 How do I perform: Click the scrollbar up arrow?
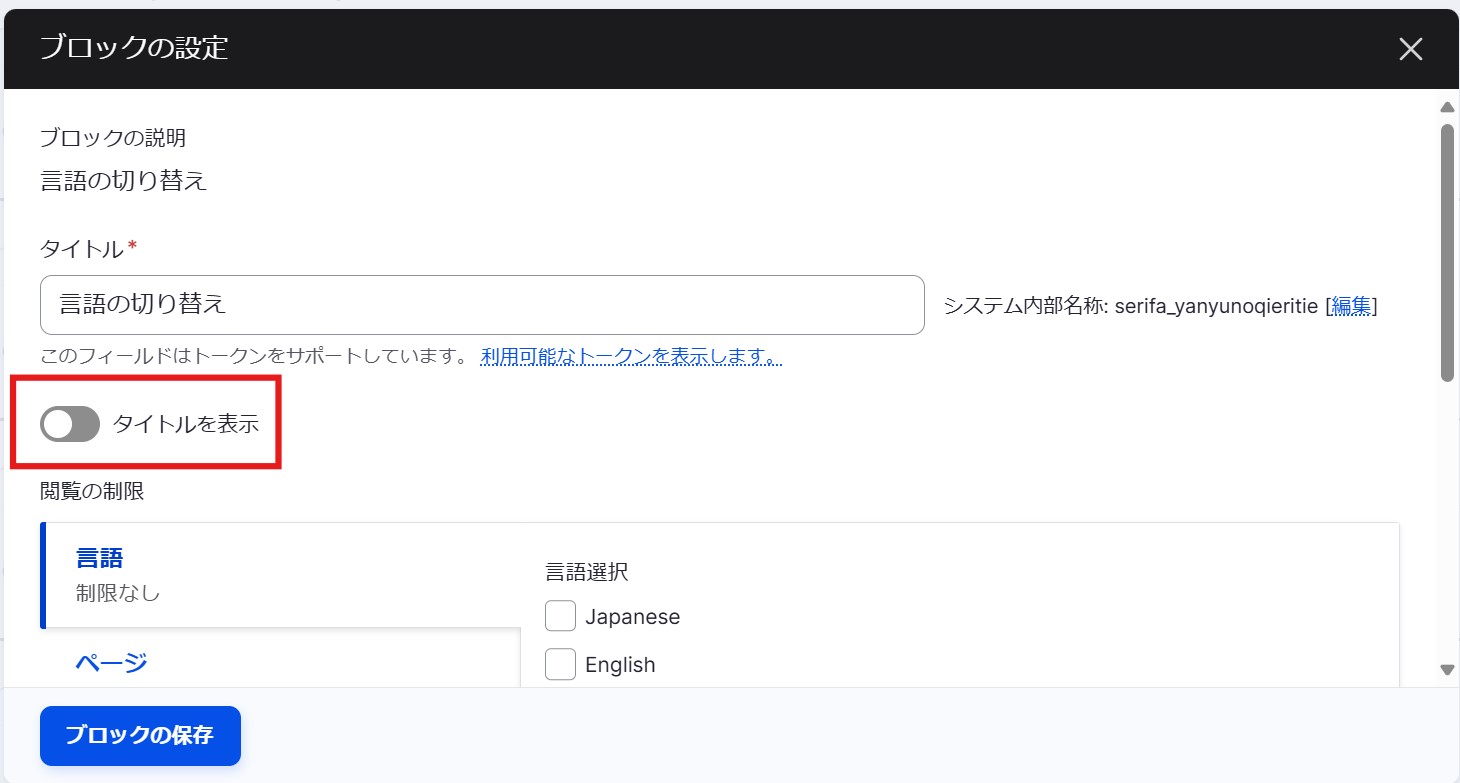point(1446,107)
